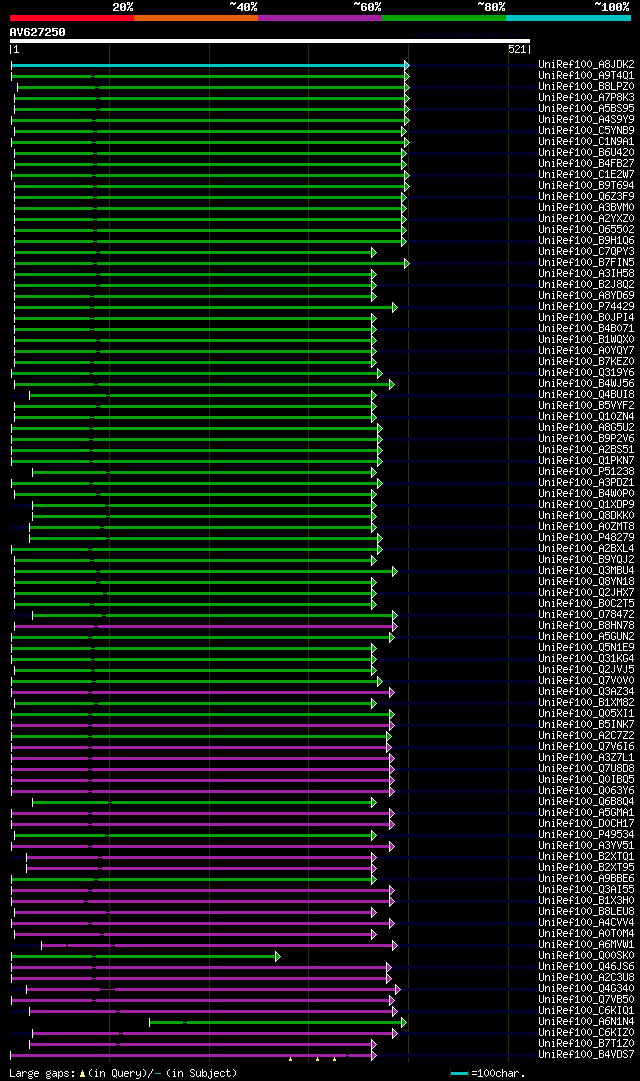Select the UniRef100_D0CH17 label
Image resolution: width=640 pixels, height=1081 pixels.
point(586,824)
